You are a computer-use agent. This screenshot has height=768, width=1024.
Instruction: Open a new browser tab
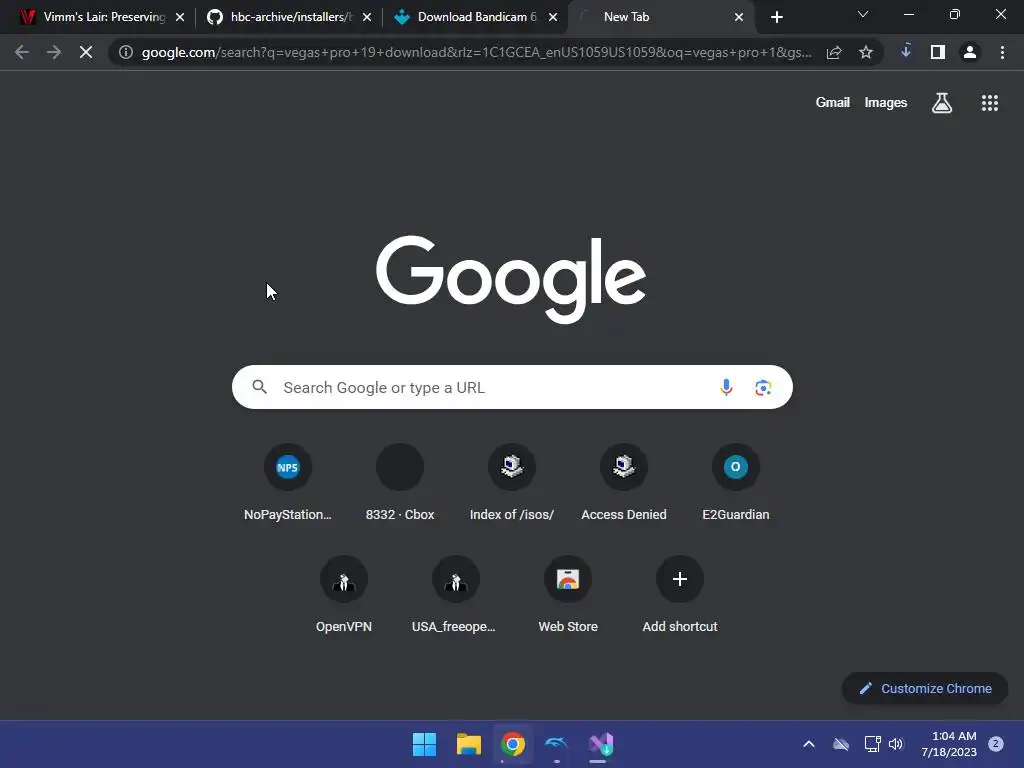click(x=776, y=17)
